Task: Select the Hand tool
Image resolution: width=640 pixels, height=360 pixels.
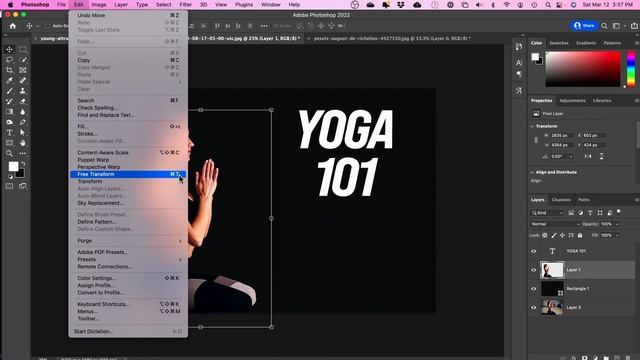Action: point(23,143)
